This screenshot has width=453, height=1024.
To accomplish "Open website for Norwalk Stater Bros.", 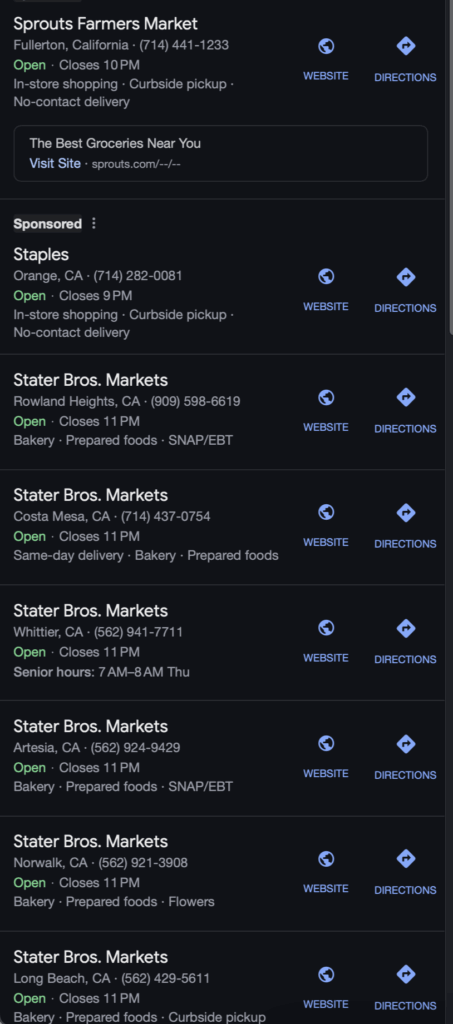I will click(x=326, y=872).
